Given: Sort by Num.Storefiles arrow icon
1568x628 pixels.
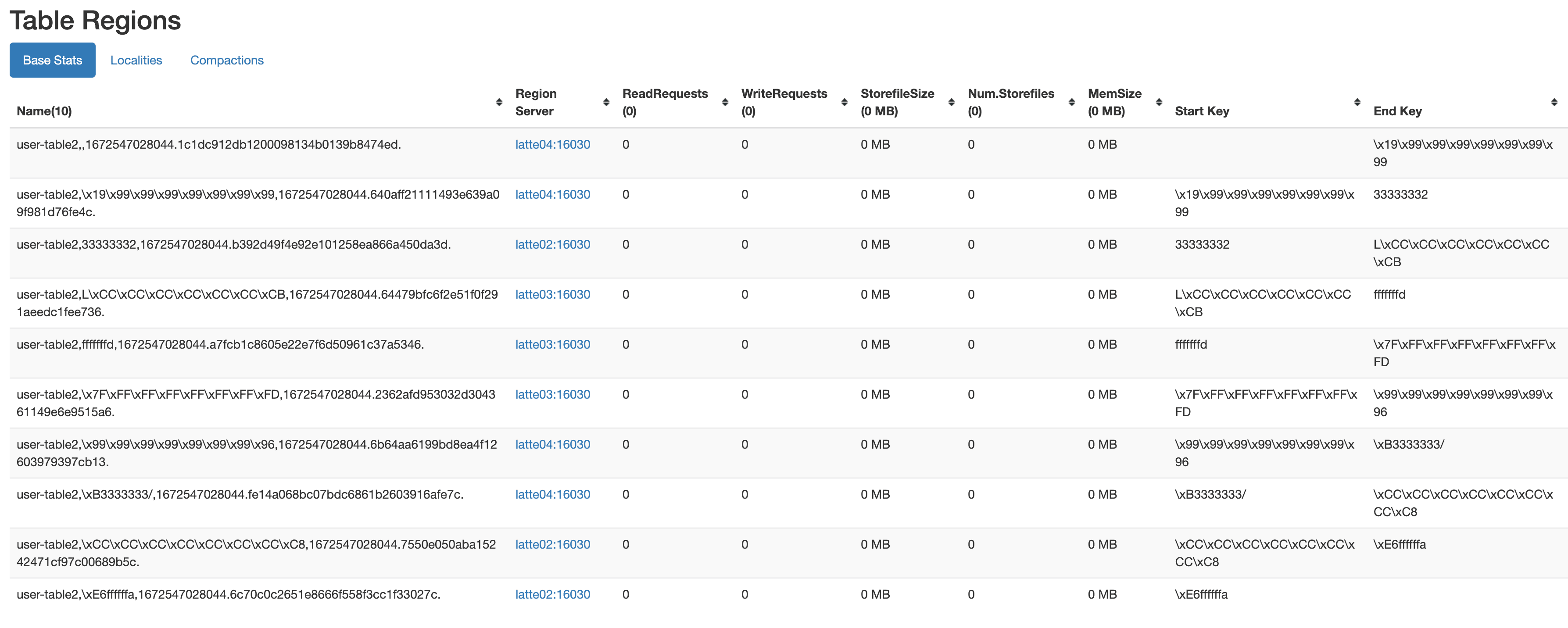Looking at the screenshot, I should (1071, 102).
